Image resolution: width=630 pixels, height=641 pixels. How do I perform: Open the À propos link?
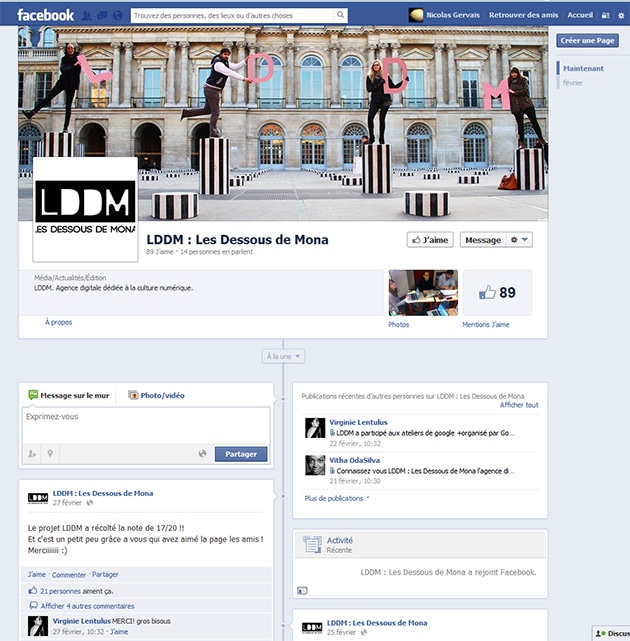[58, 322]
